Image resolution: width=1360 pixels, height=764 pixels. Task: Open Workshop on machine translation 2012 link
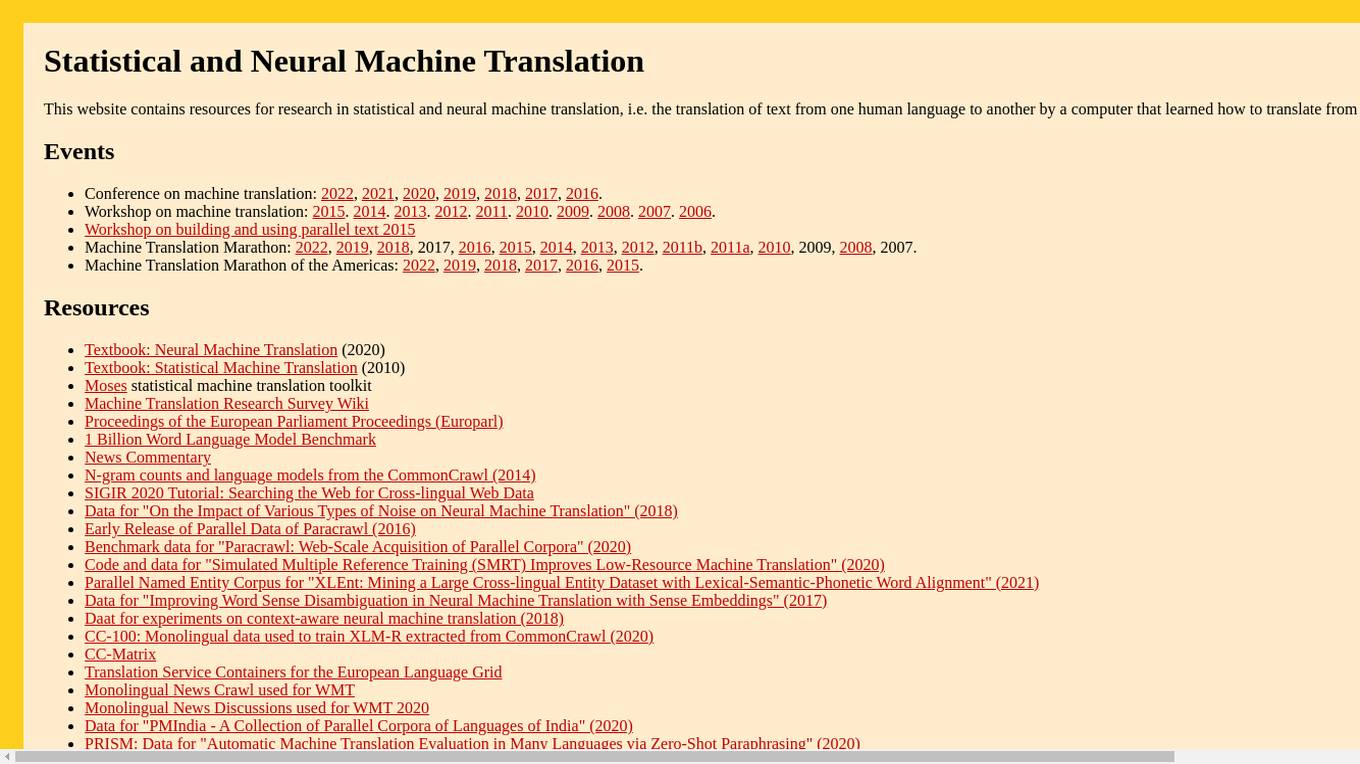[451, 212]
